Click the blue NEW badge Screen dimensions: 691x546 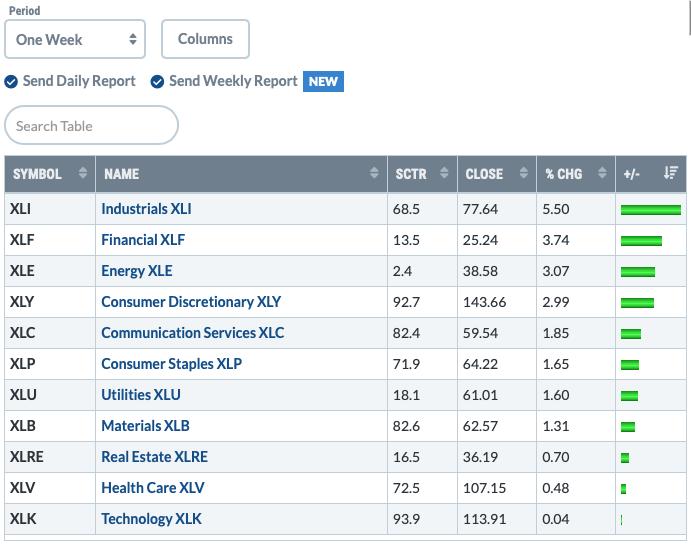coord(323,82)
